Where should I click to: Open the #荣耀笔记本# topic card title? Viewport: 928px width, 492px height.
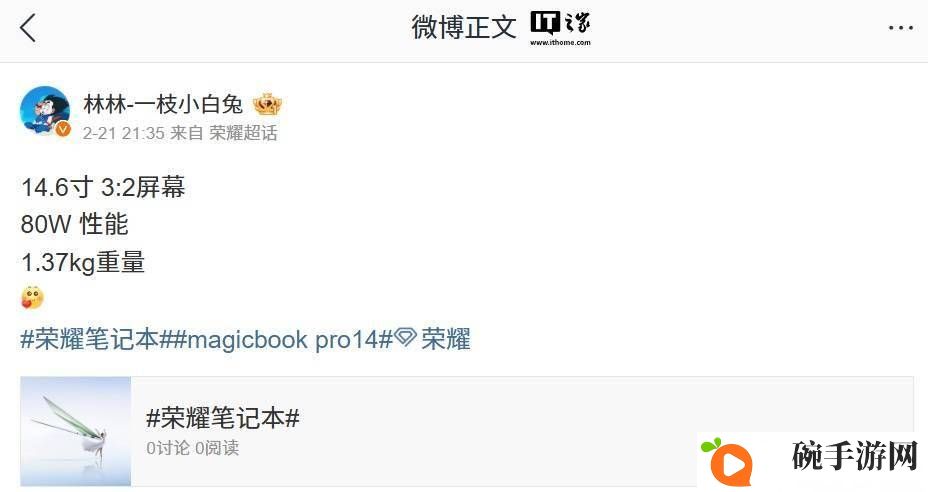click(x=223, y=418)
